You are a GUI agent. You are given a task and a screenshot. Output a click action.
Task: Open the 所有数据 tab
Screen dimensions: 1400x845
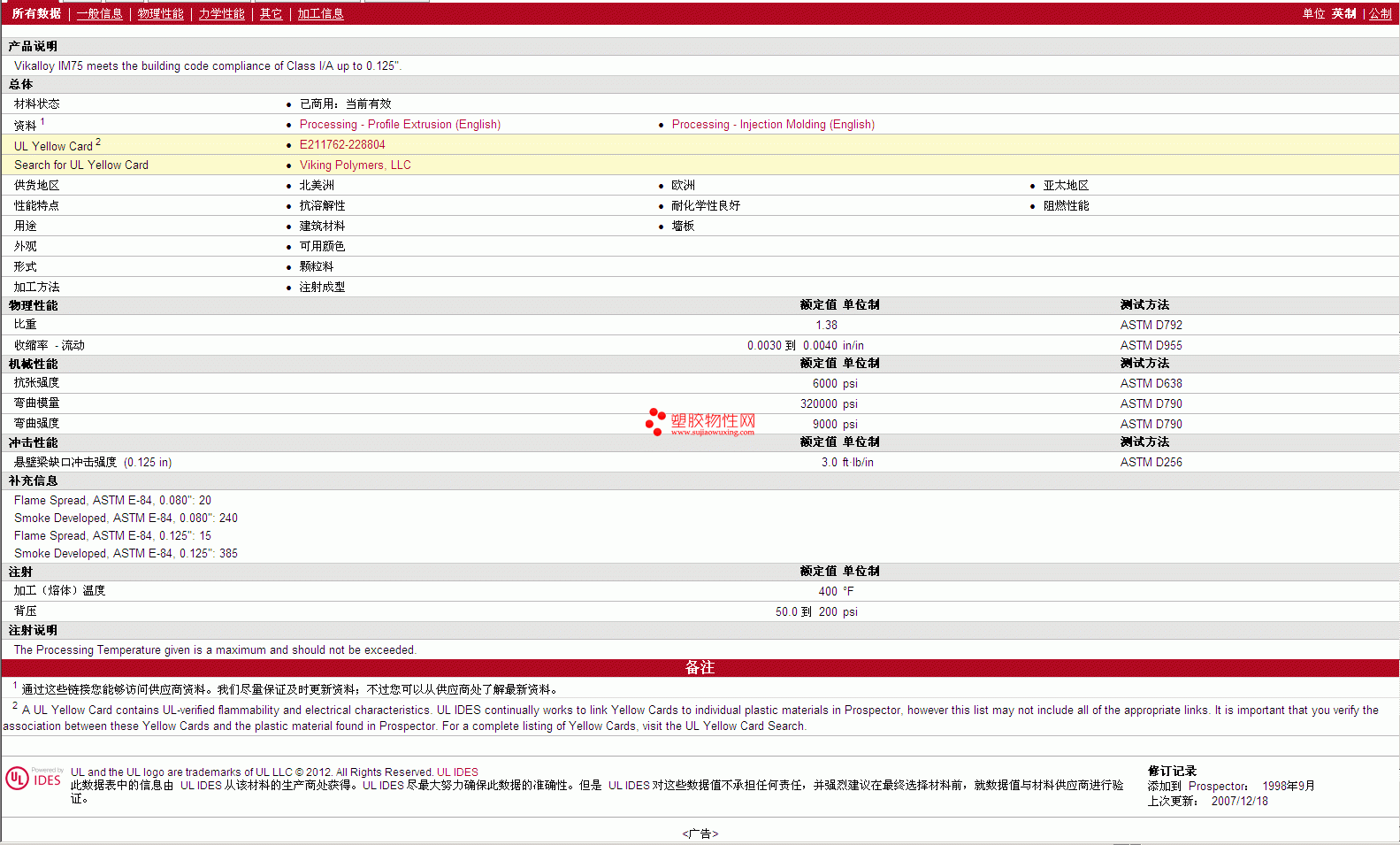tap(36, 14)
